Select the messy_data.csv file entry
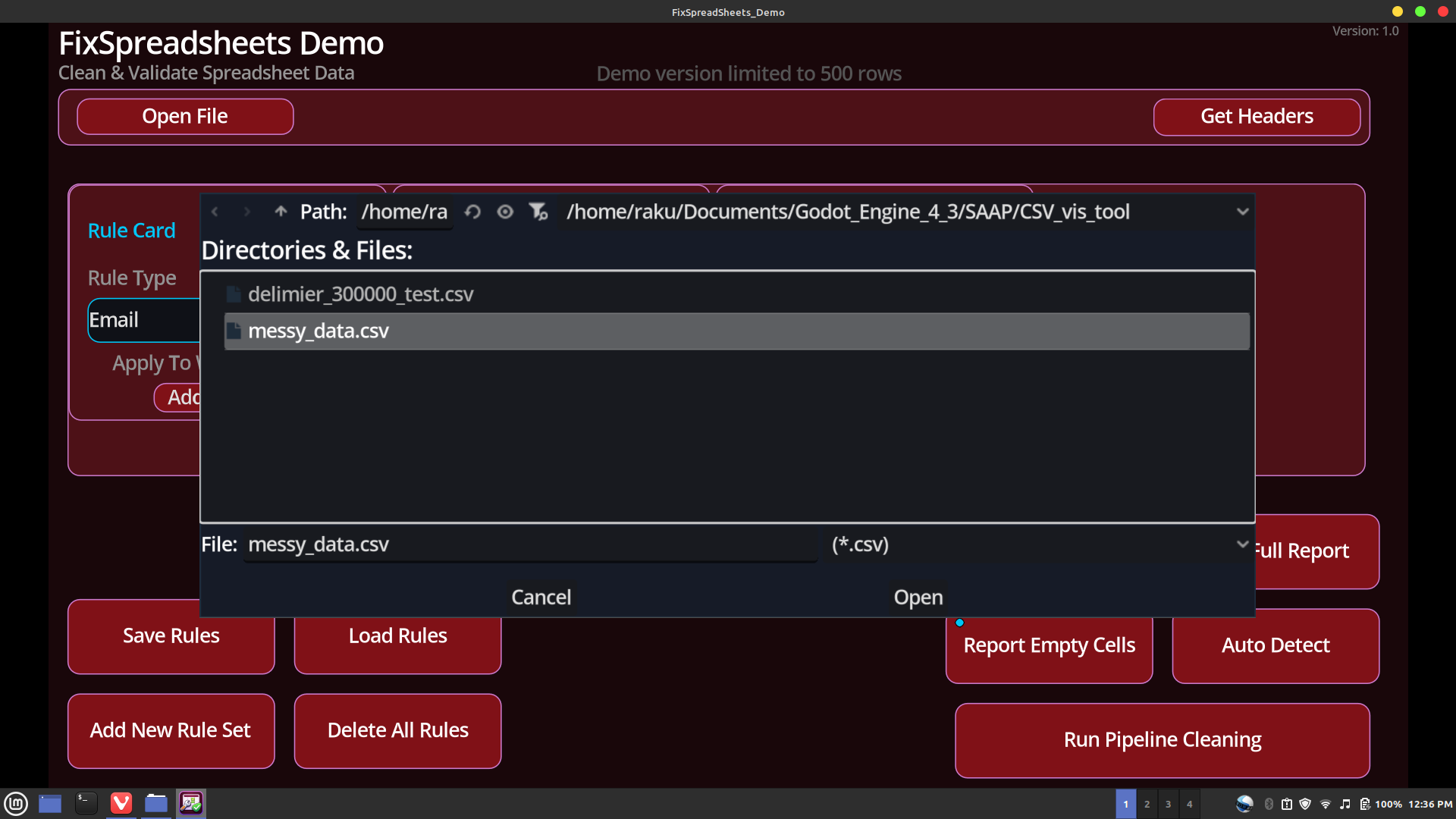 coord(318,331)
